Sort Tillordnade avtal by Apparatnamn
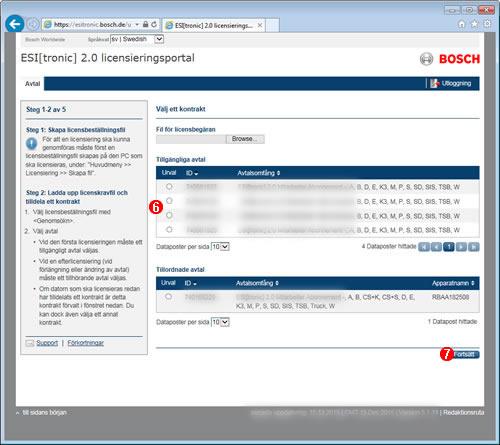The image size is (500, 445). (453, 283)
